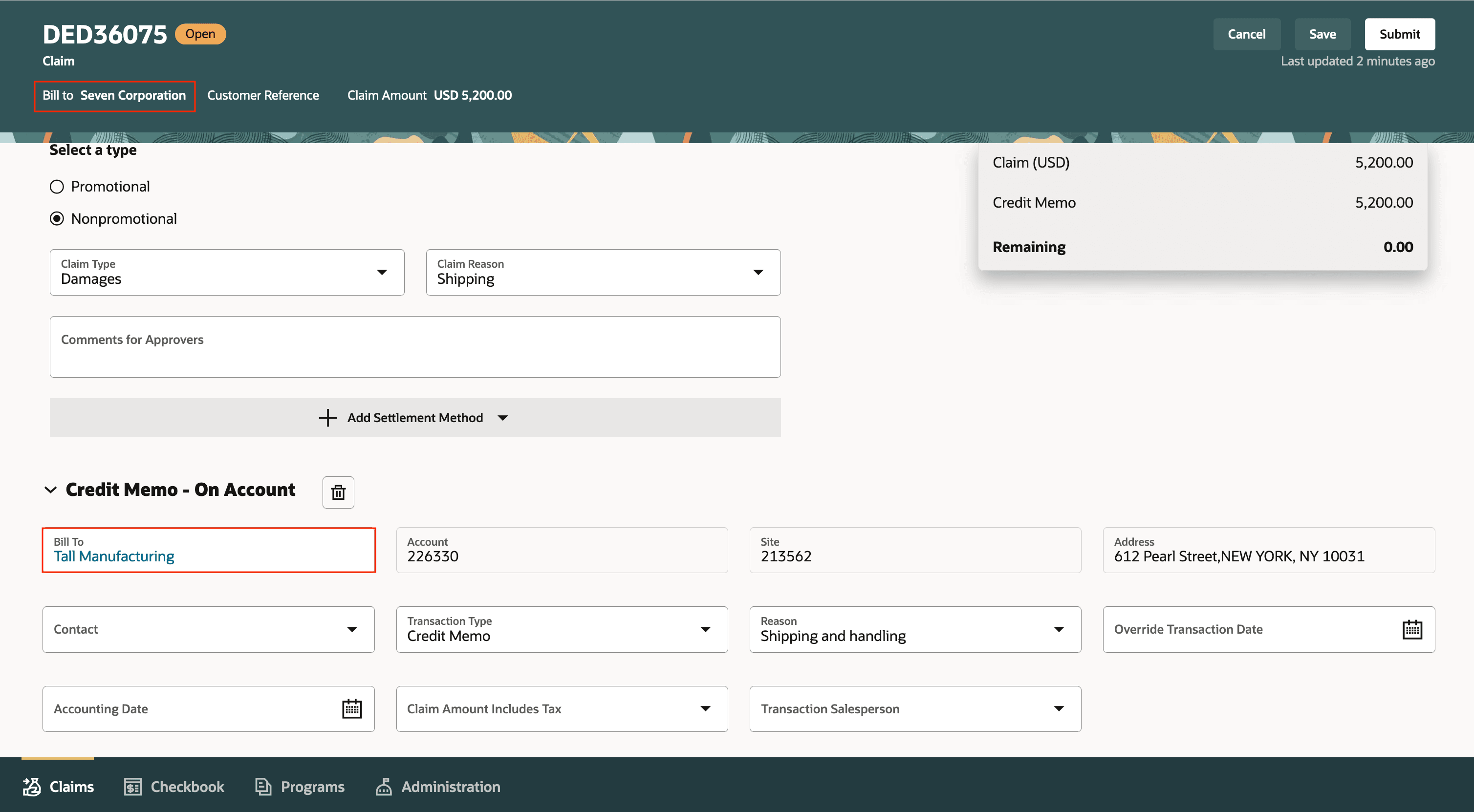This screenshot has width=1474, height=812.
Task: Click the trash icon beside Credit Memo
Action: pos(338,492)
